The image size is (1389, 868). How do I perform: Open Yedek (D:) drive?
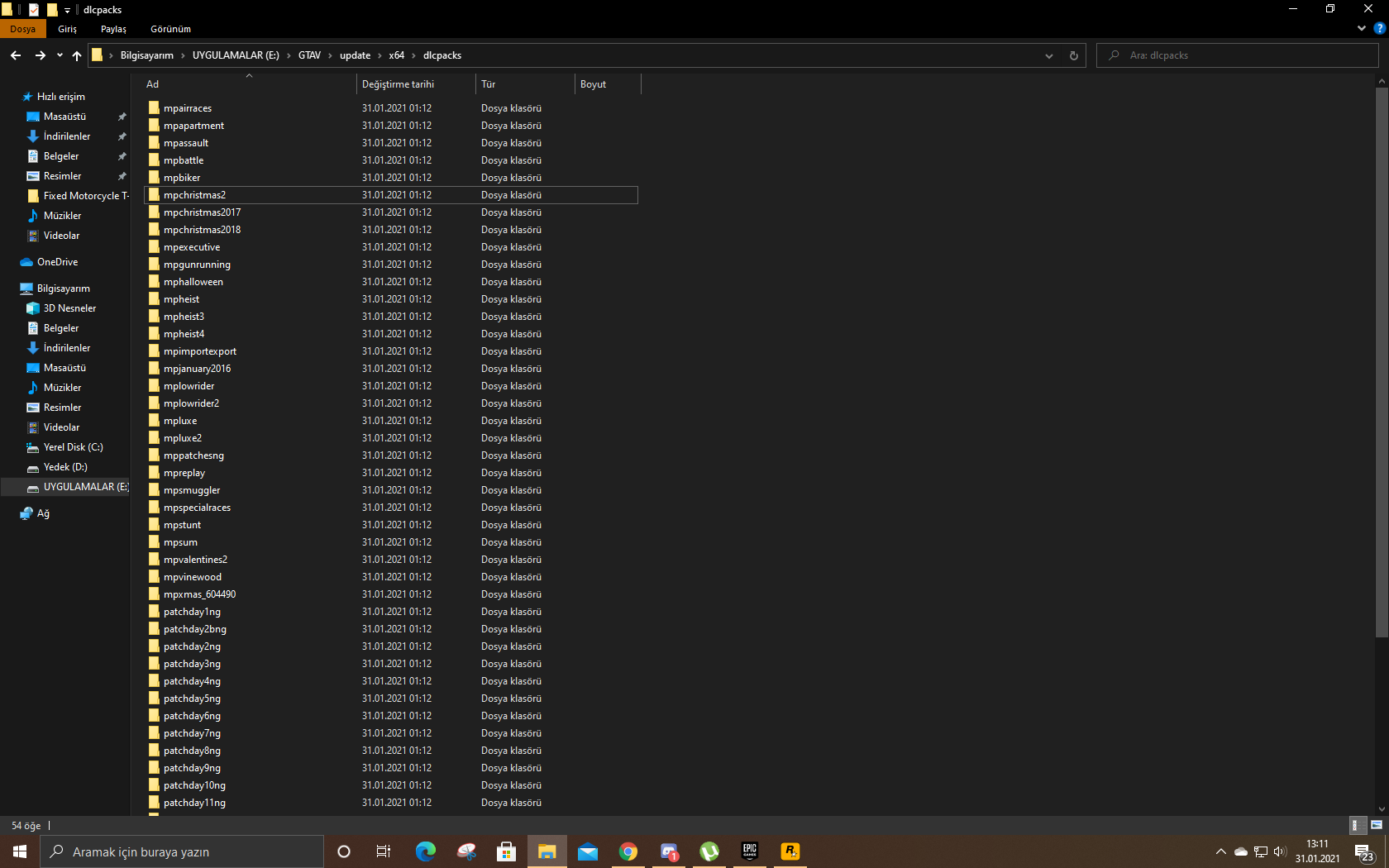pos(65,467)
